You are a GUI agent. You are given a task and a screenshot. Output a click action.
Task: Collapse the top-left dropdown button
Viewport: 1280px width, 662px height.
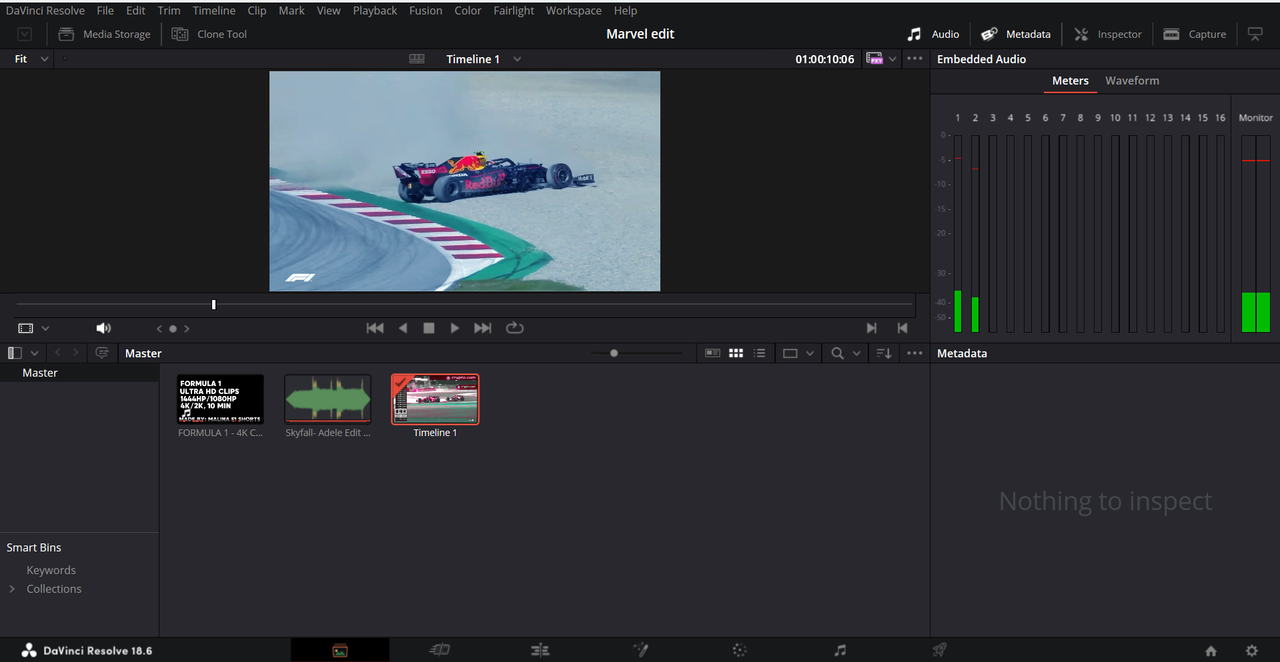pos(24,34)
